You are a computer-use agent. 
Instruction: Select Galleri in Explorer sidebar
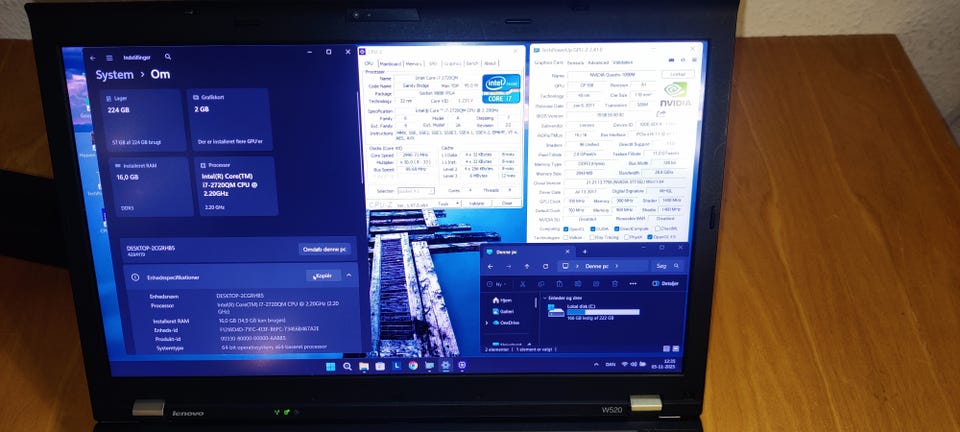tap(502, 311)
